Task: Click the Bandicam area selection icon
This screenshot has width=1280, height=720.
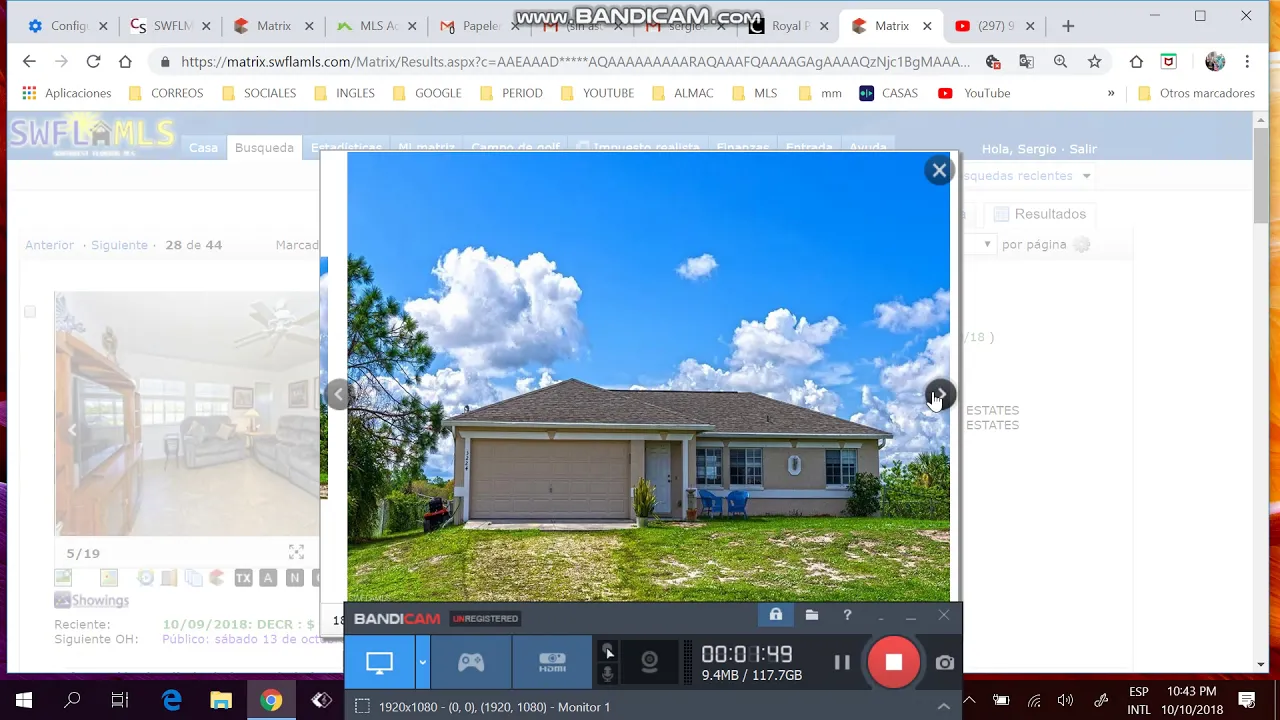Action: (x=362, y=707)
